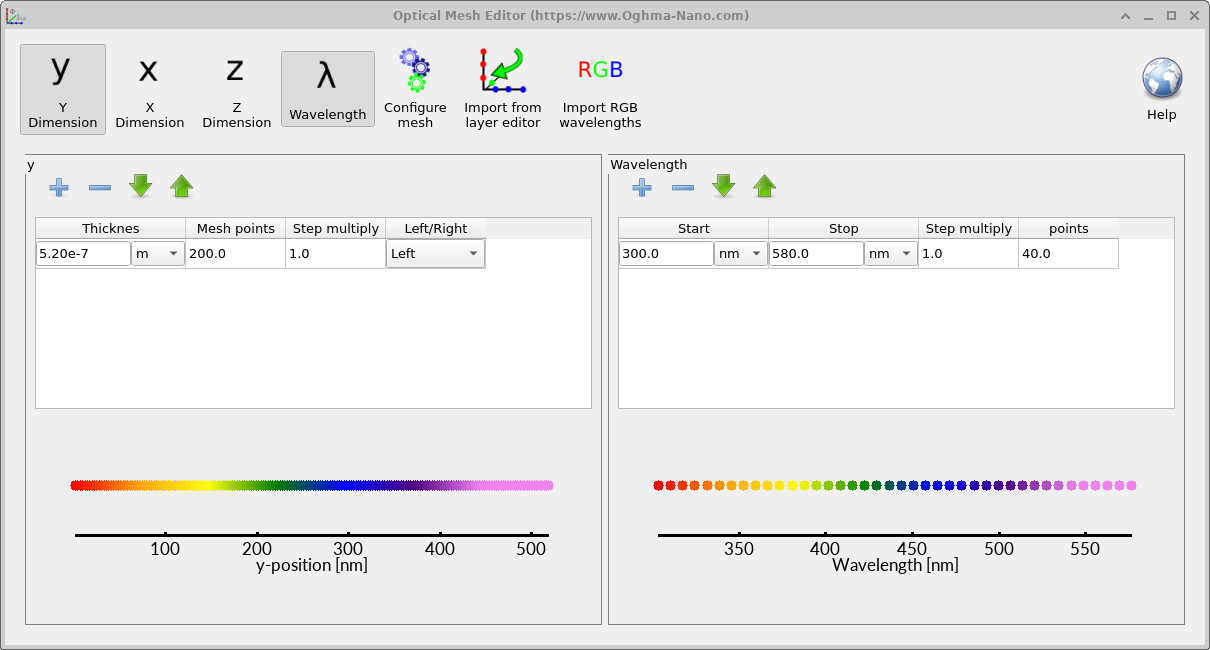
Task: Click the Stop column header
Action: pos(844,228)
